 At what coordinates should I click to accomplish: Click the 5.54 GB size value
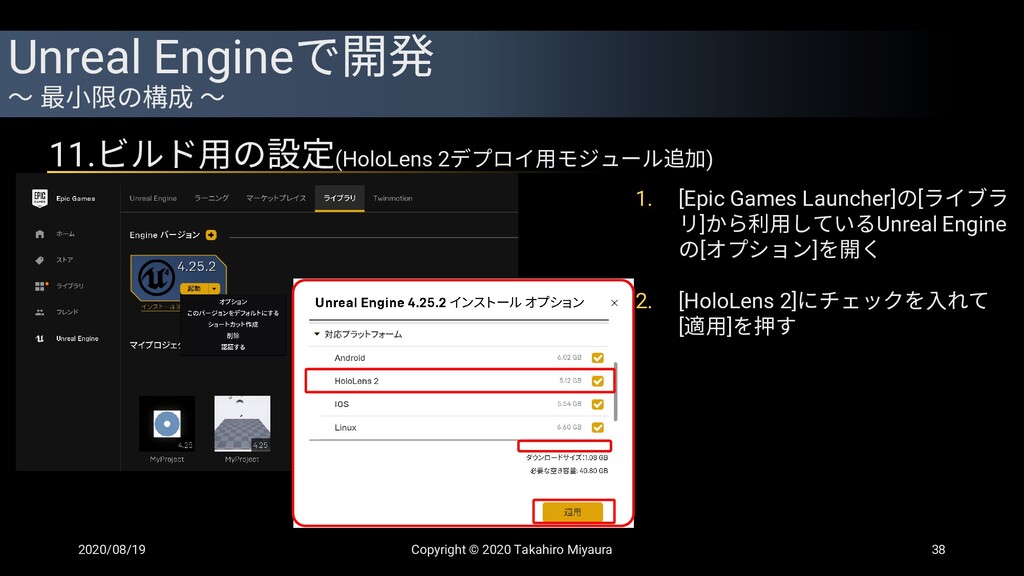pyautogui.click(x=569, y=404)
